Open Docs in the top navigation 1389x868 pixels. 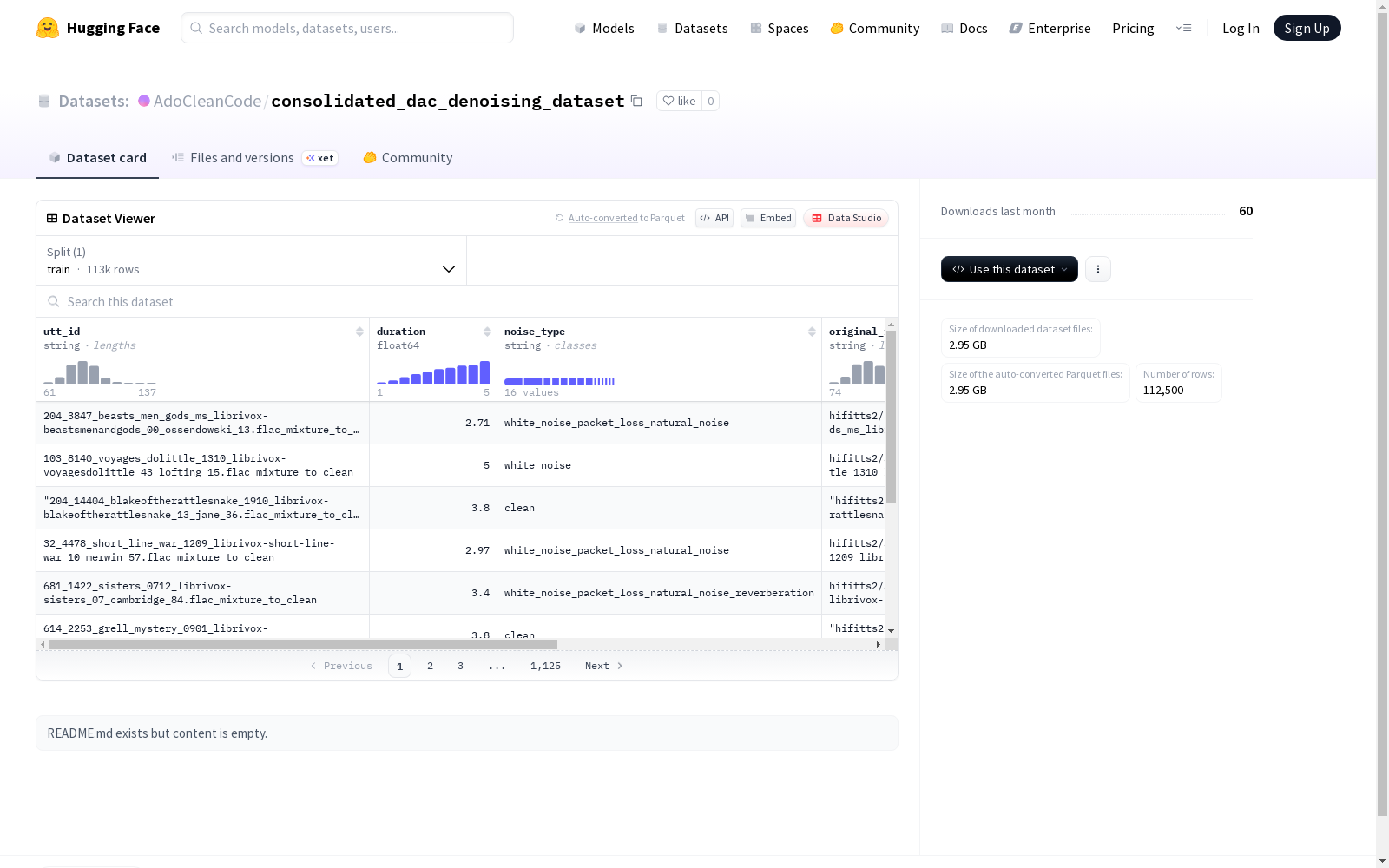(x=964, y=28)
